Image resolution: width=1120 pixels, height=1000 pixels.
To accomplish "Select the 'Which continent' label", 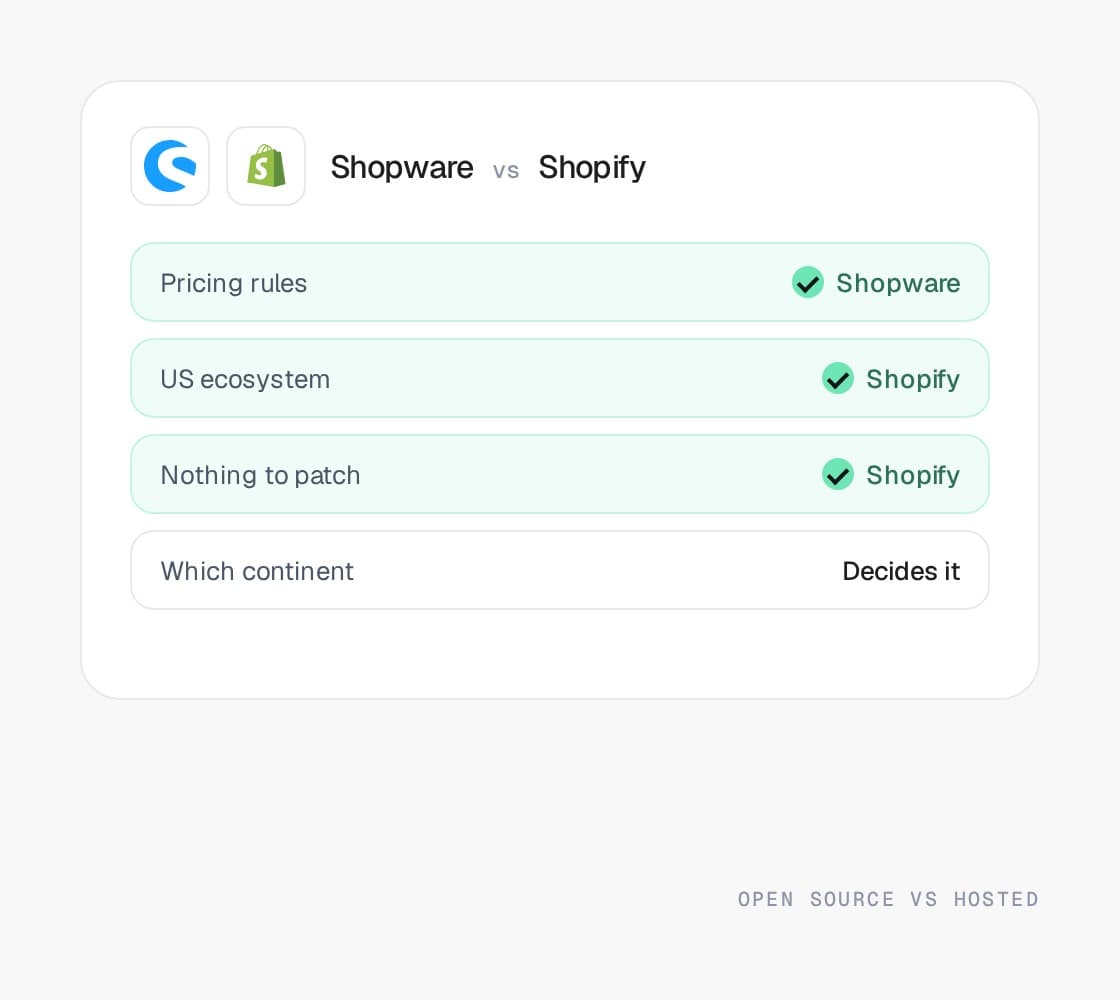I will point(257,571).
